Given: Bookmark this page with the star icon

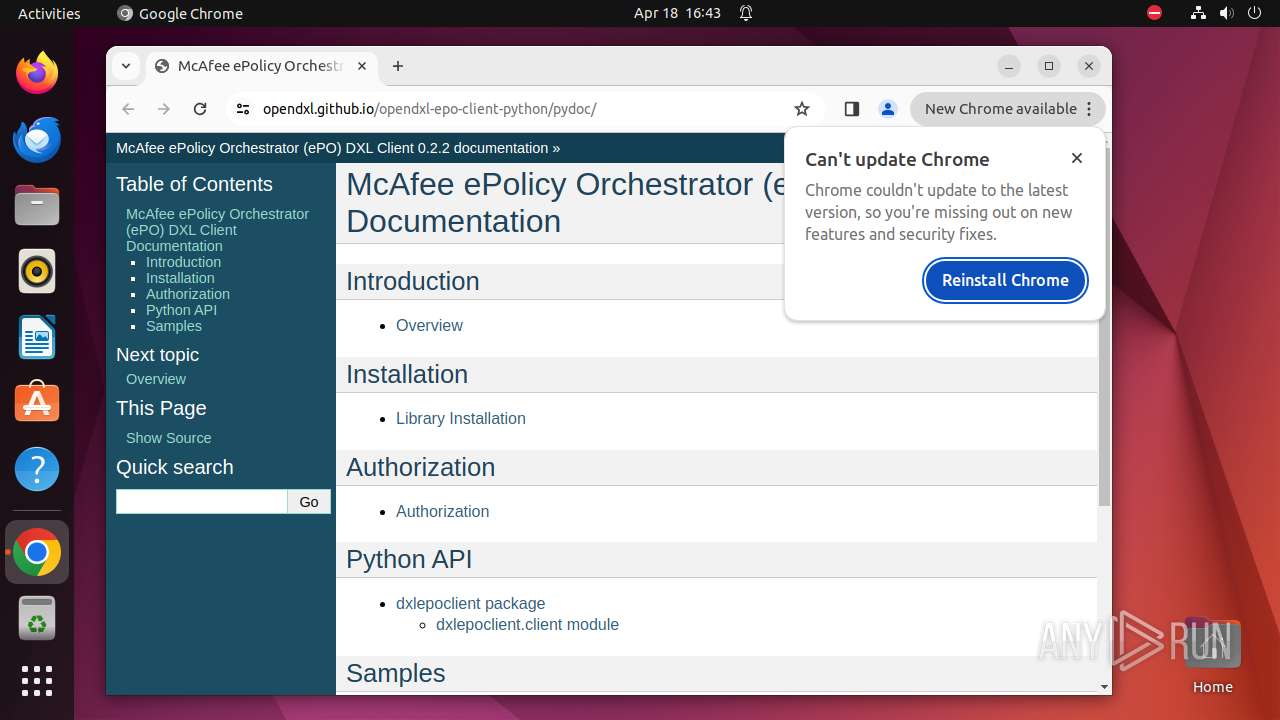Looking at the screenshot, I should 801,109.
